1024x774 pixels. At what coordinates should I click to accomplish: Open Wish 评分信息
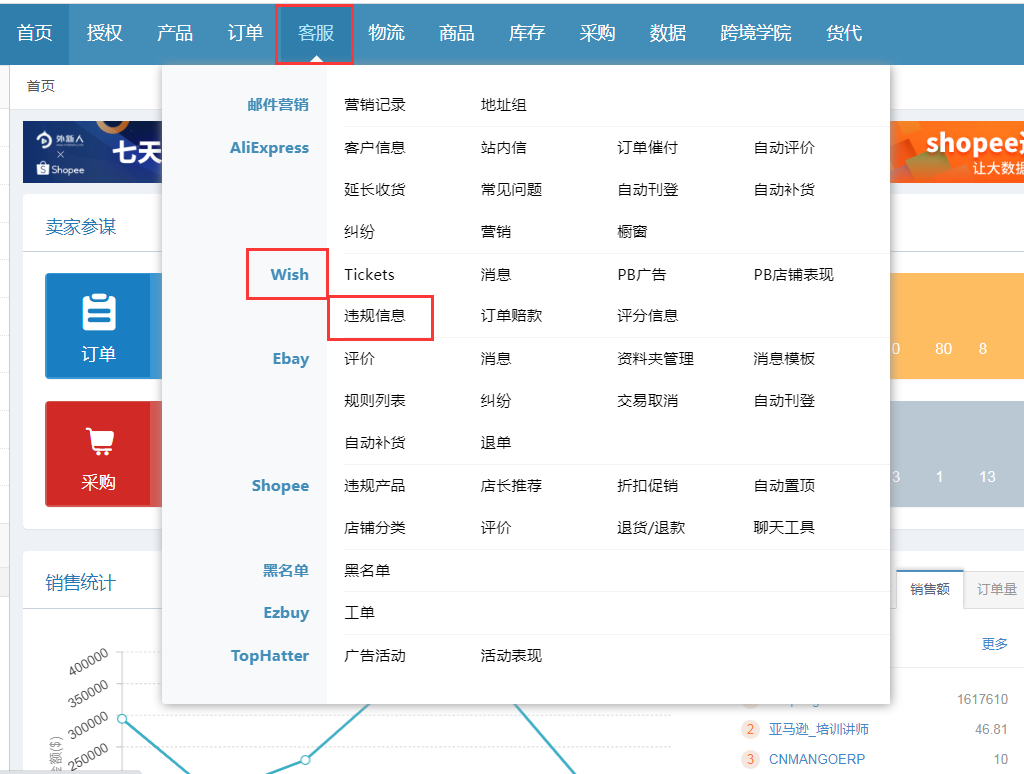pos(648,316)
